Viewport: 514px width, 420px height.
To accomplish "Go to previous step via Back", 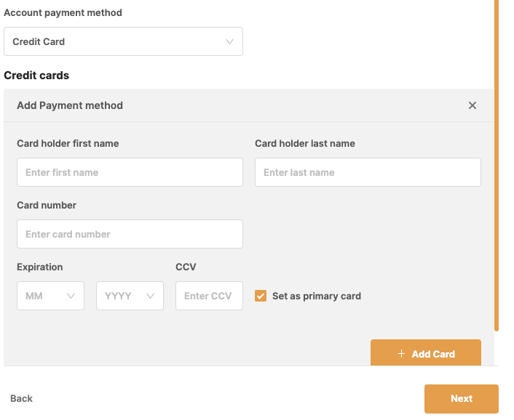I will (x=21, y=399).
